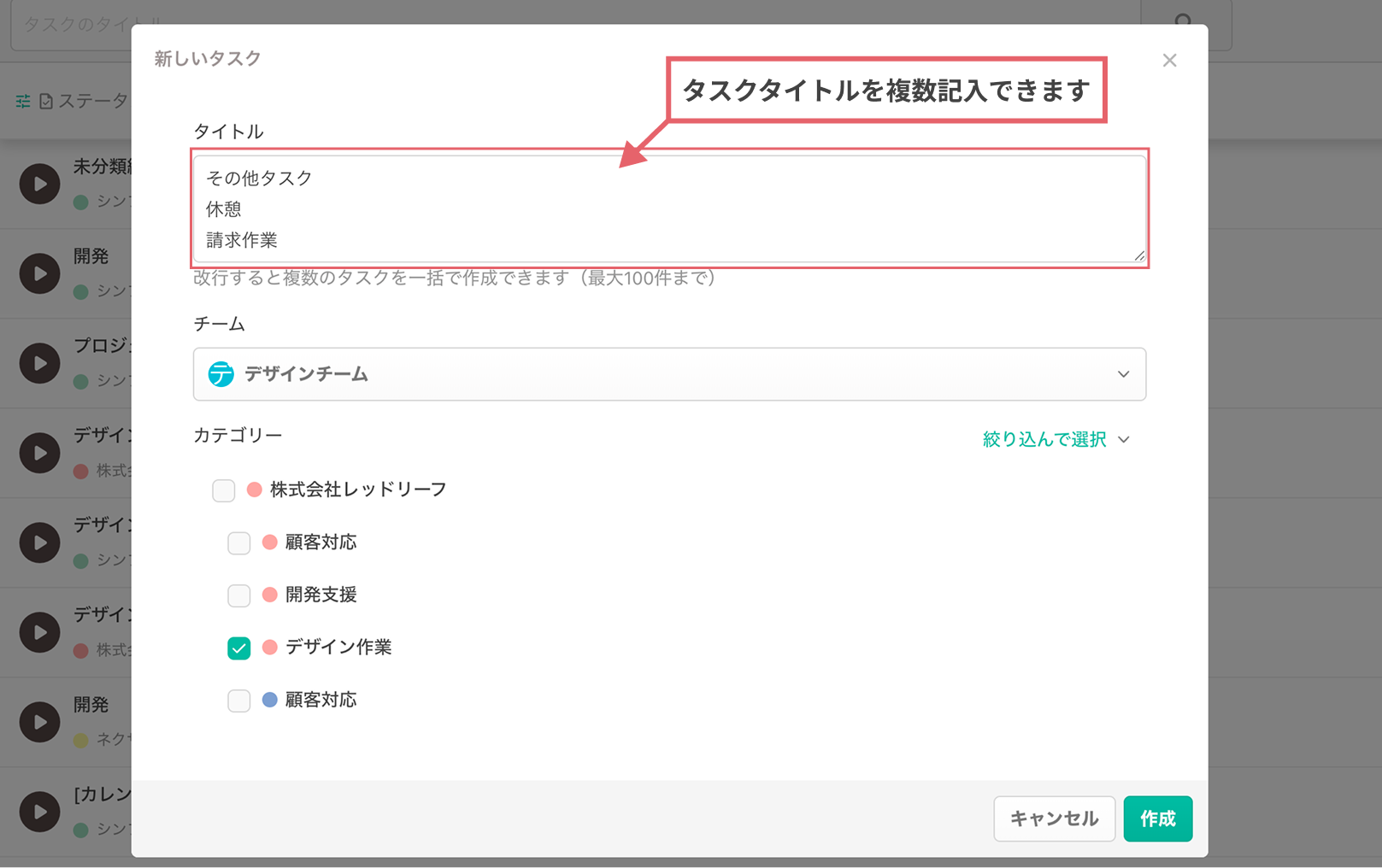Viewport: 1382px width, 868px height.
Task: Tick the 開発支援 checkbox
Action: (239, 595)
